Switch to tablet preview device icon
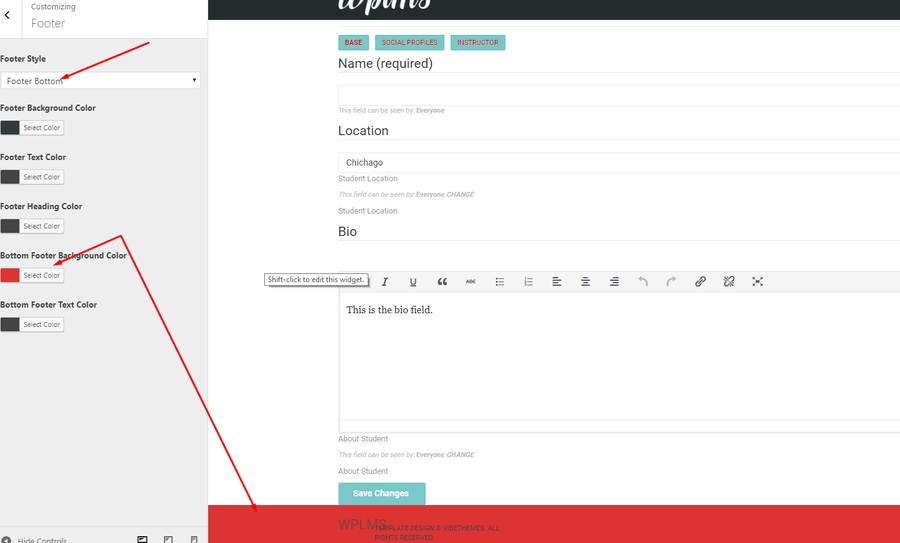900x543 pixels. point(168,540)
